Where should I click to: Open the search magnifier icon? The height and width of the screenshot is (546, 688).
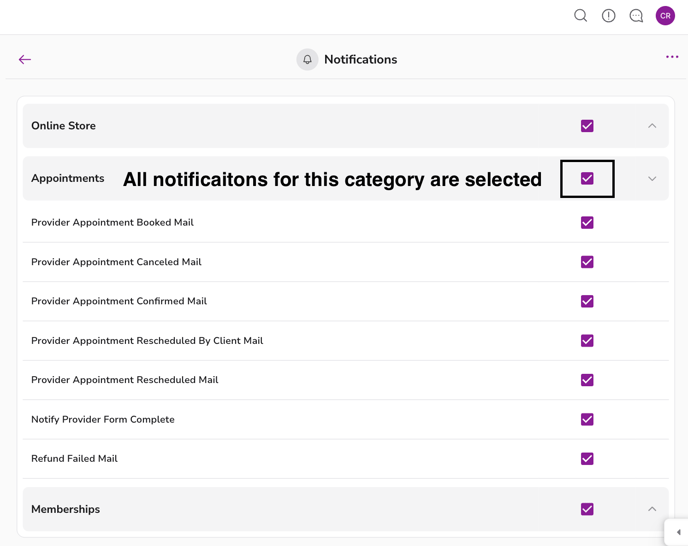pyautogui.click(x=580, y=16)
